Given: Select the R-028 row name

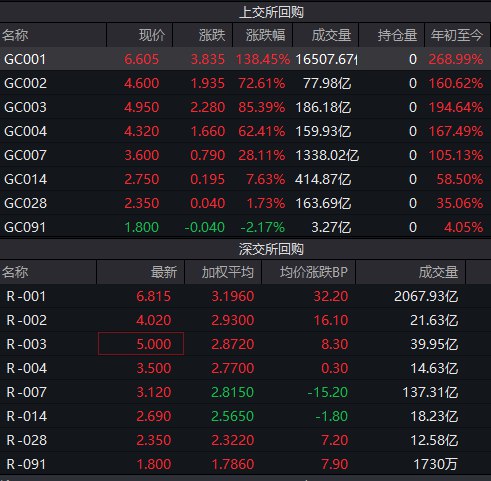Looking at the screenshot, I should (26, 440).
